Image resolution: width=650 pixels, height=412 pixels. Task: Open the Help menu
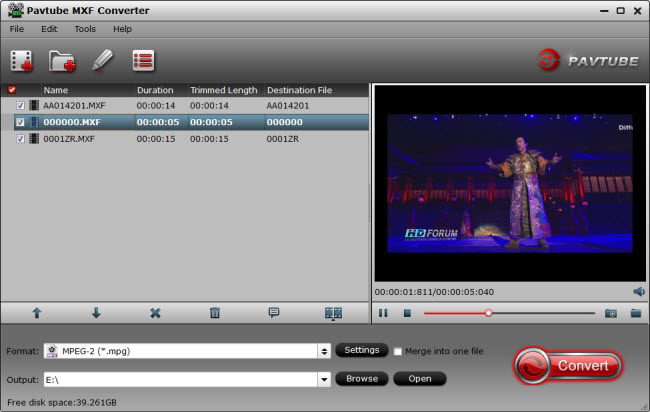tap(122, 29)
